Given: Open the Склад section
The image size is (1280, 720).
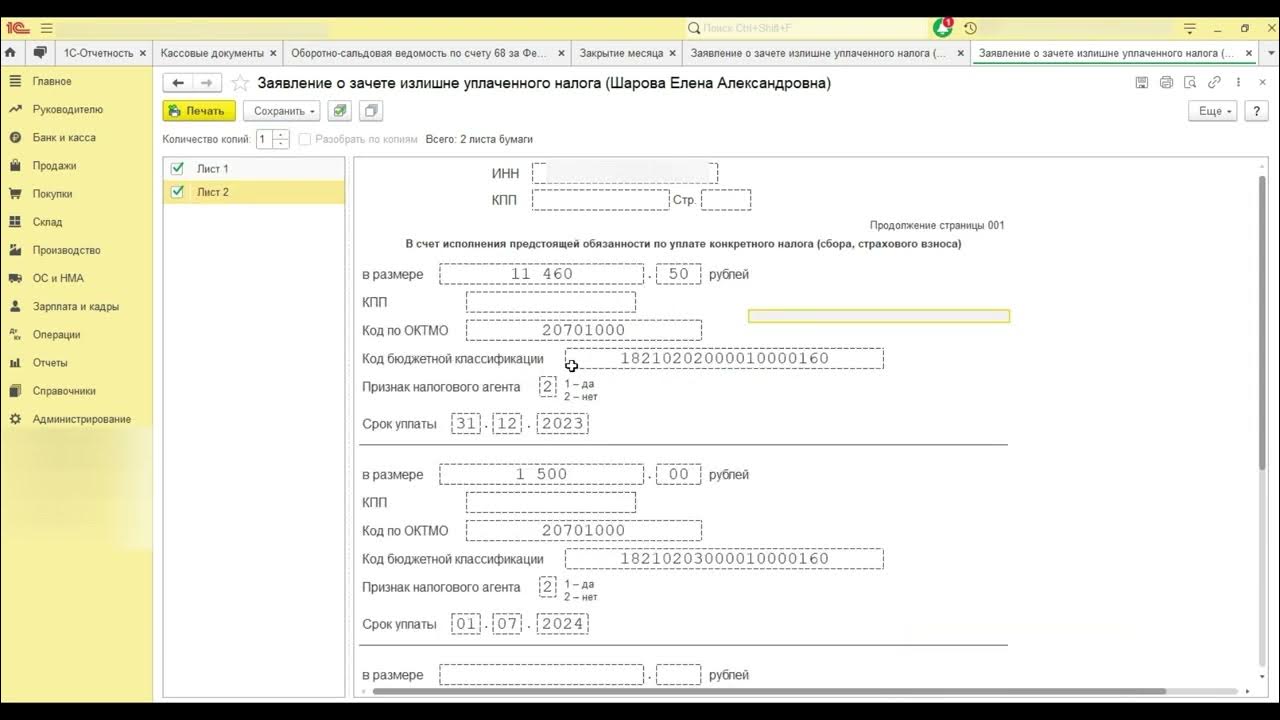Looking at the screenshot, I should click(47, 222).
